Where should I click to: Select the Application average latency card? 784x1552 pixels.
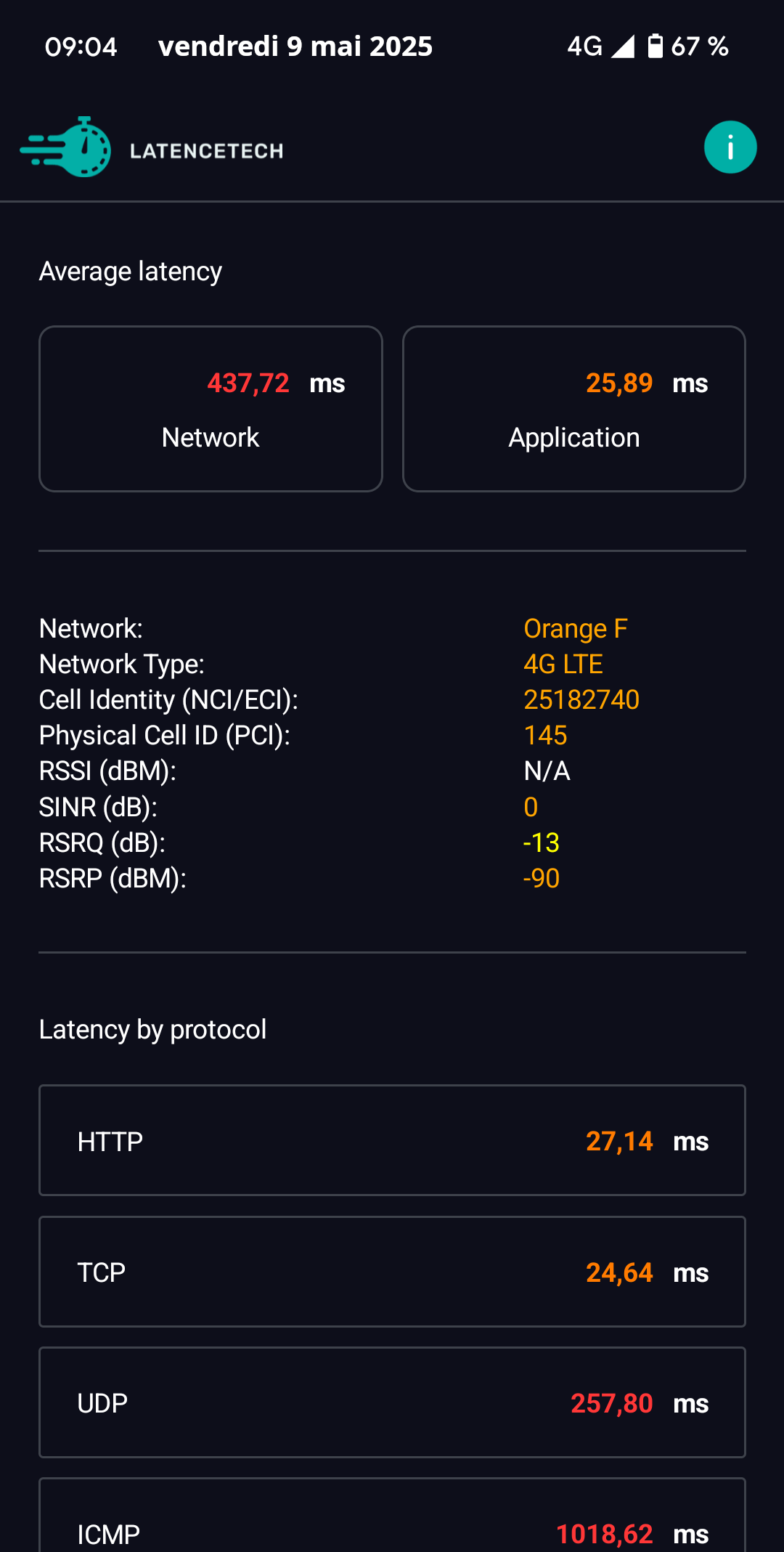[574, 409]
